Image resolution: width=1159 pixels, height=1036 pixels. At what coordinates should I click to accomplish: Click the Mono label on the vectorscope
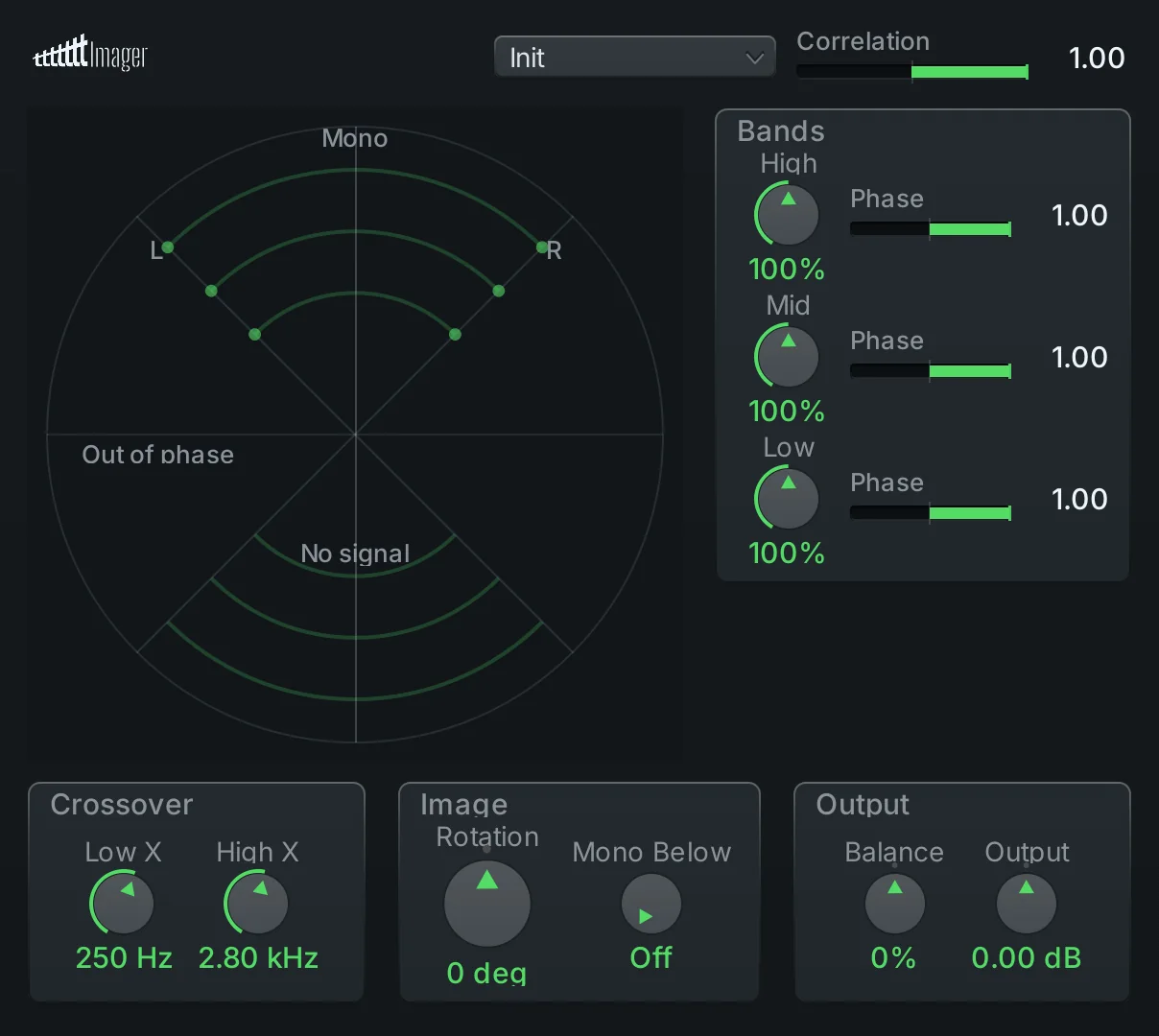point(355,138)
